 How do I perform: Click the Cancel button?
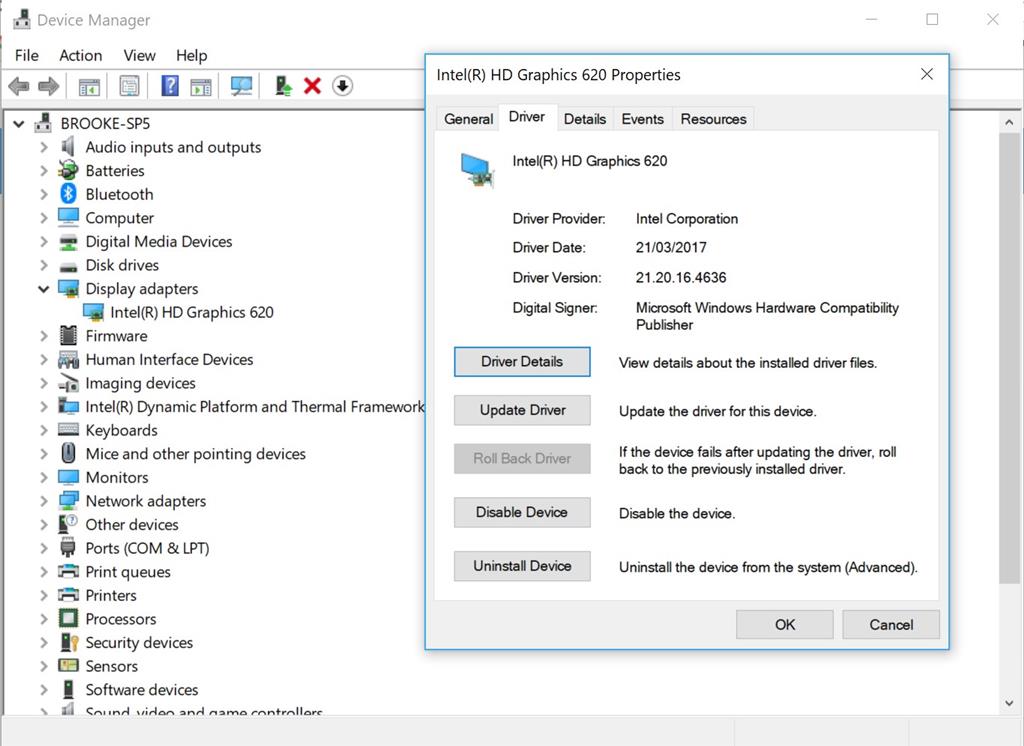pos(891,624)
